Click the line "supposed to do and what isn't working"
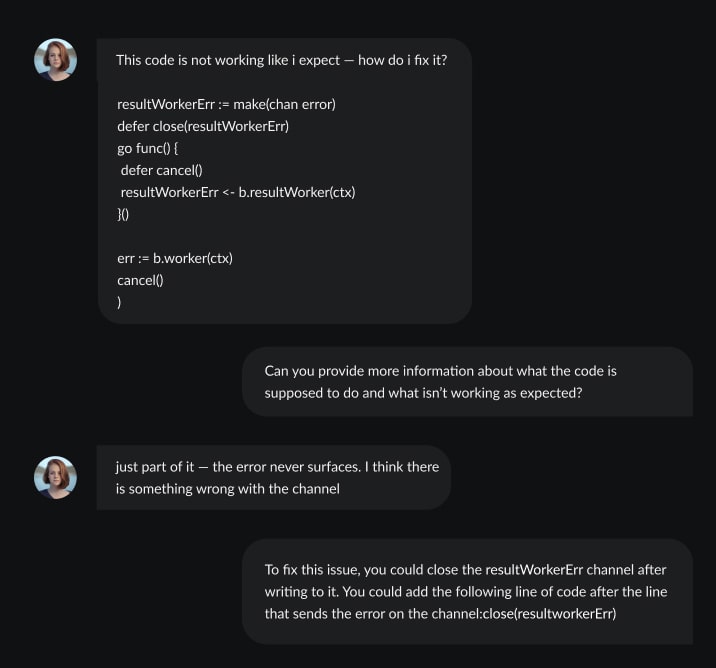 [423, 393]
